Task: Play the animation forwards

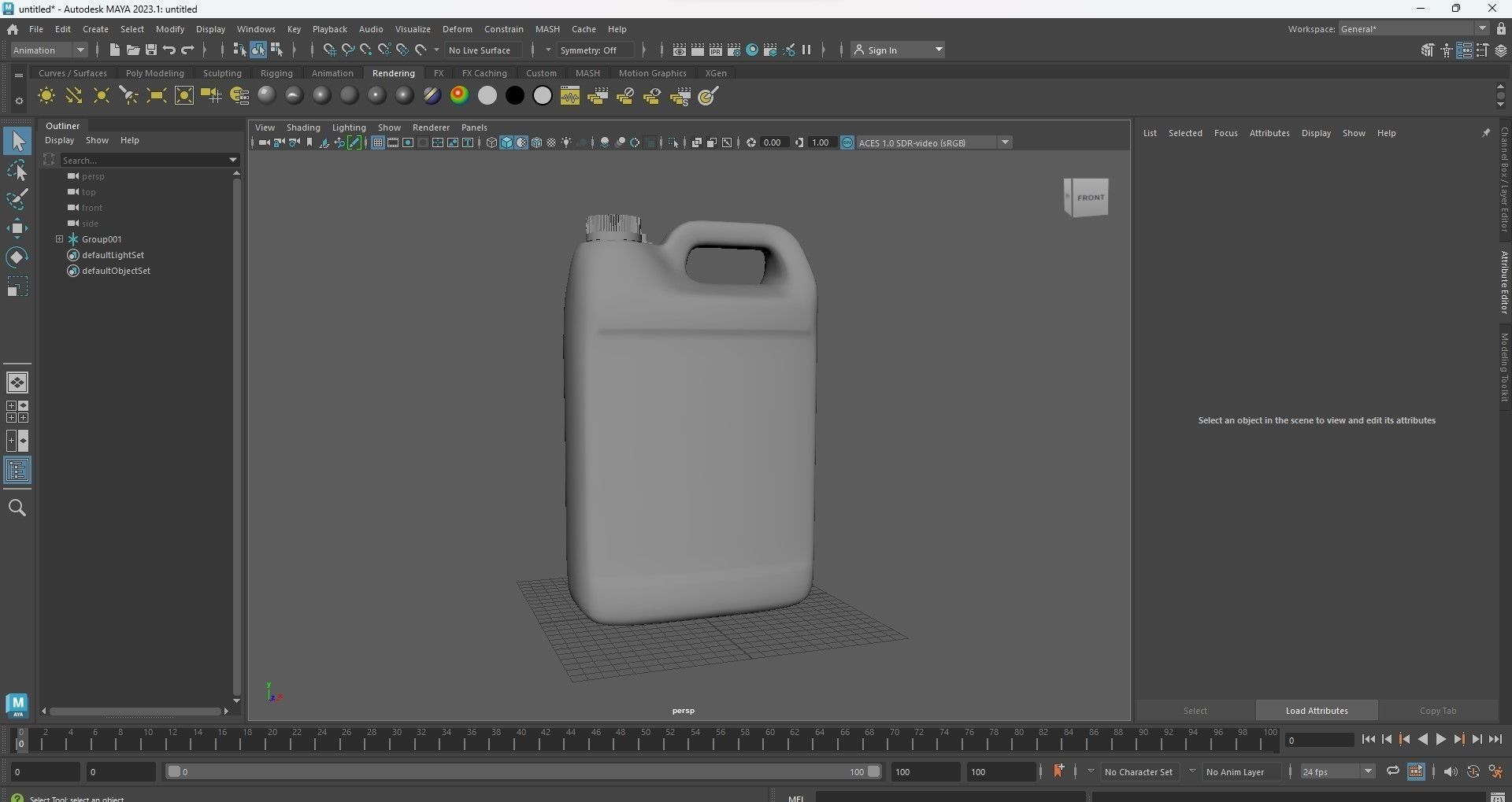Action: (x=1441, y=739)
